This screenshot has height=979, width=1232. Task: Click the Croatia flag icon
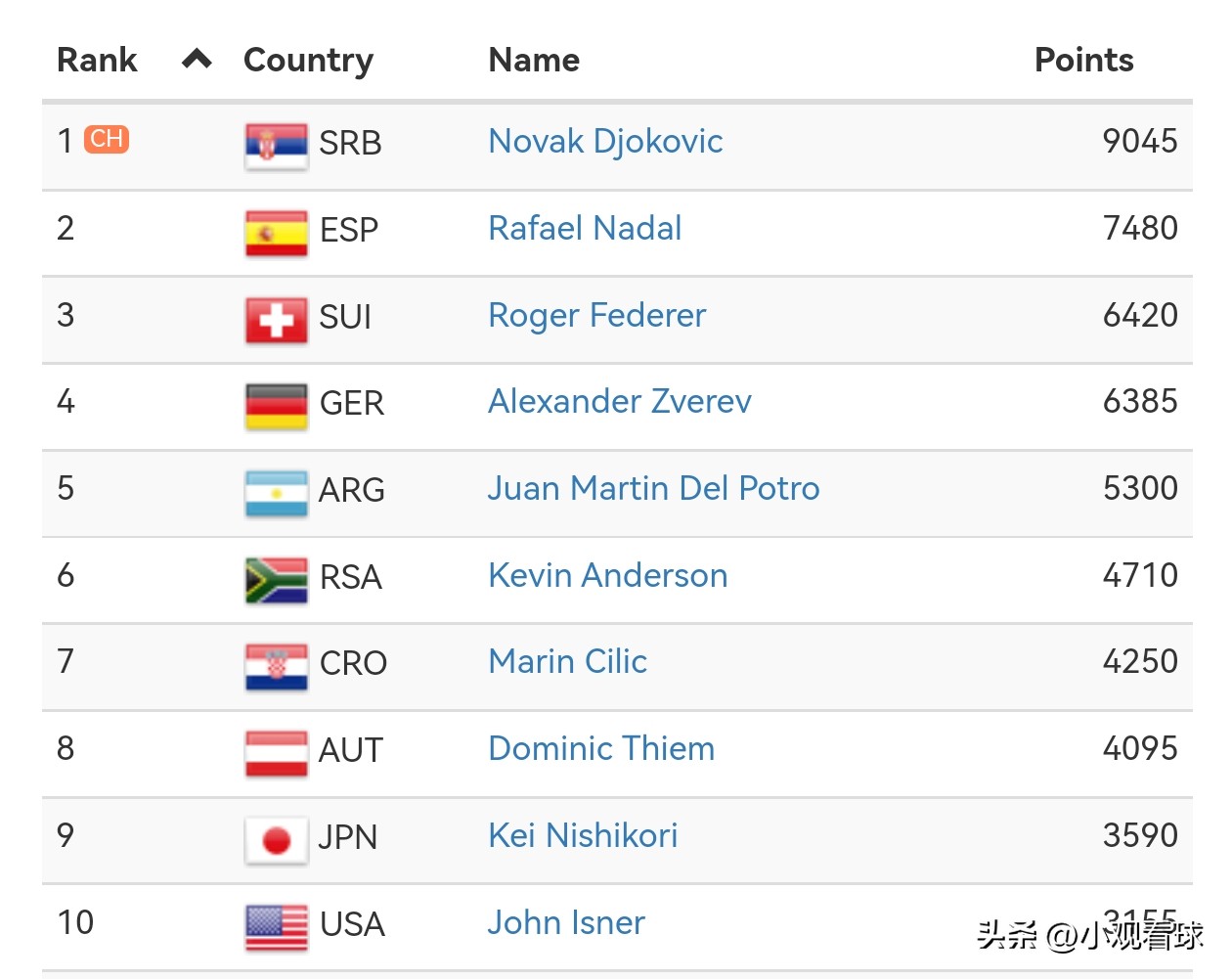click(277, 665)
